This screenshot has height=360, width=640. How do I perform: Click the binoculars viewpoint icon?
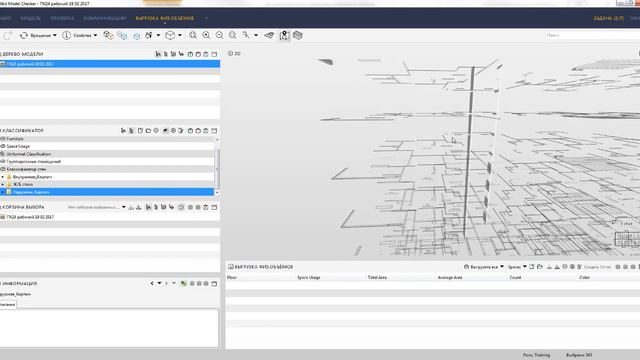(149, 36)
